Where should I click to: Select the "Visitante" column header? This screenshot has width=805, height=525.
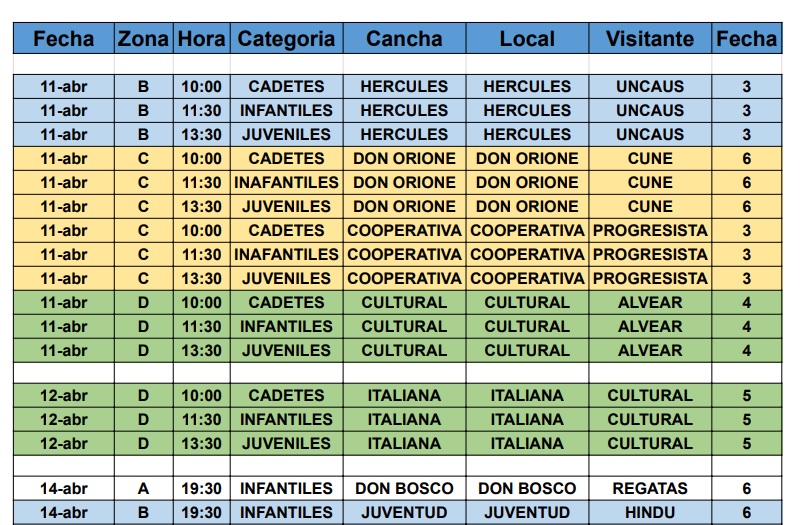pyautogui.click(x=650, y=39)
